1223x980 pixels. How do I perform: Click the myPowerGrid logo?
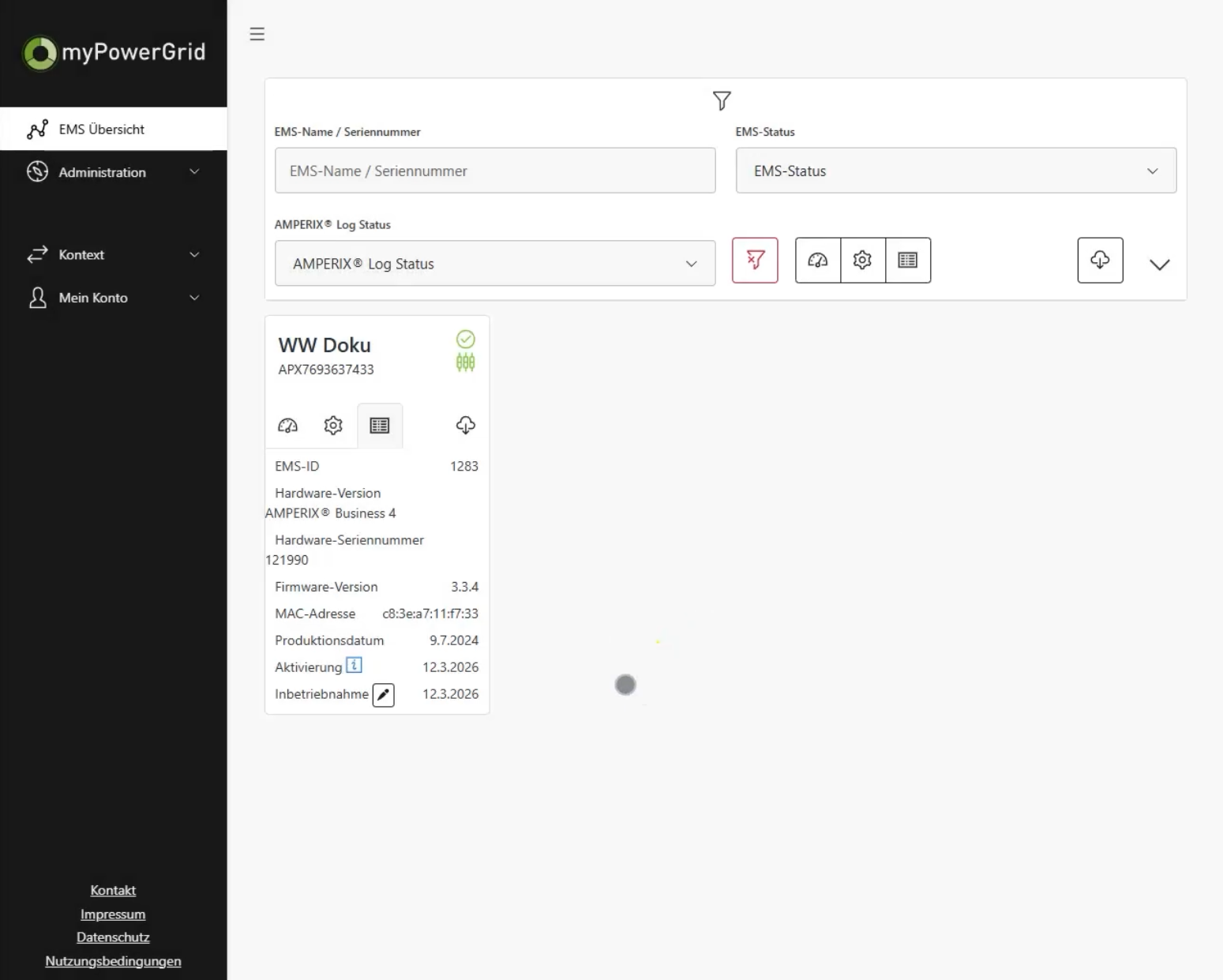[114, 53]
